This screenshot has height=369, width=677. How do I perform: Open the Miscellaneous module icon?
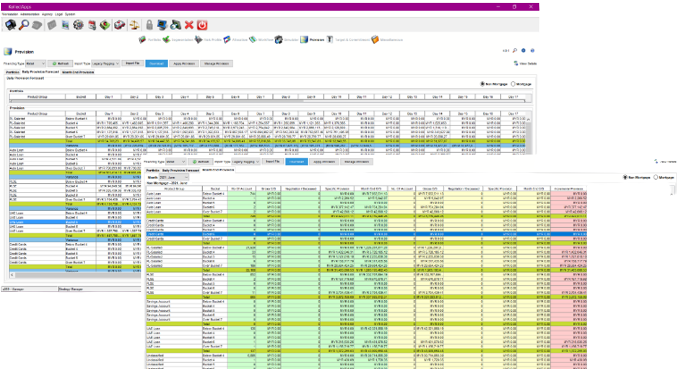[375, 40]
